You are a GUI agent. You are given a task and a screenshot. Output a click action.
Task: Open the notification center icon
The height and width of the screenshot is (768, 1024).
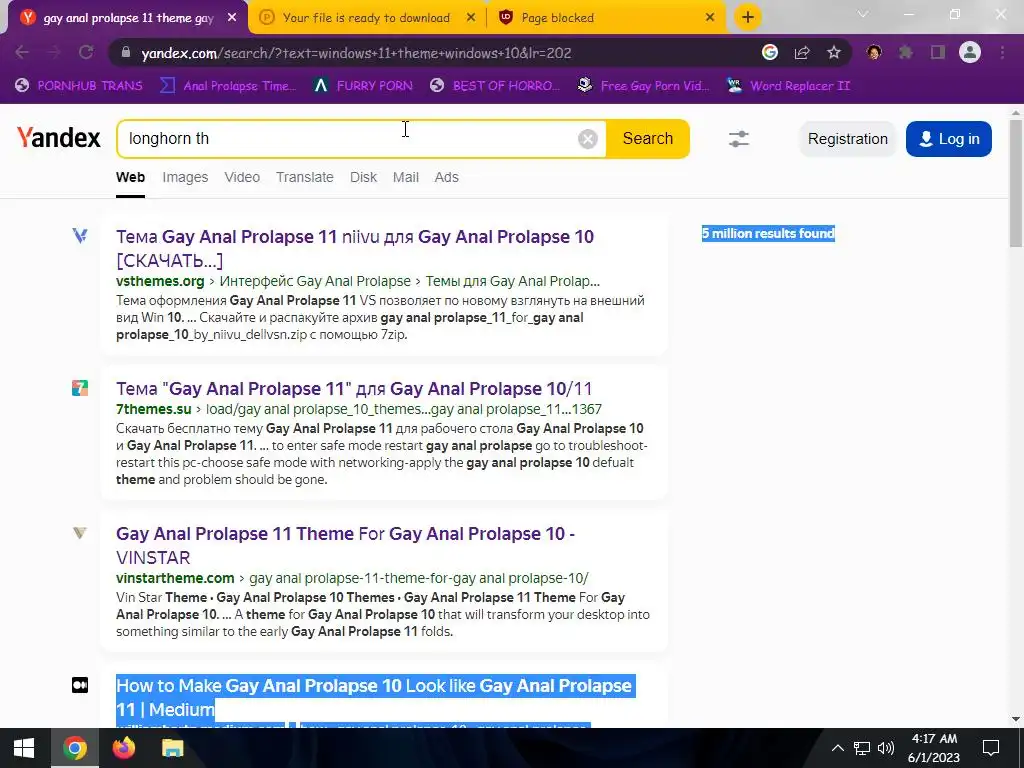[991, 748]
